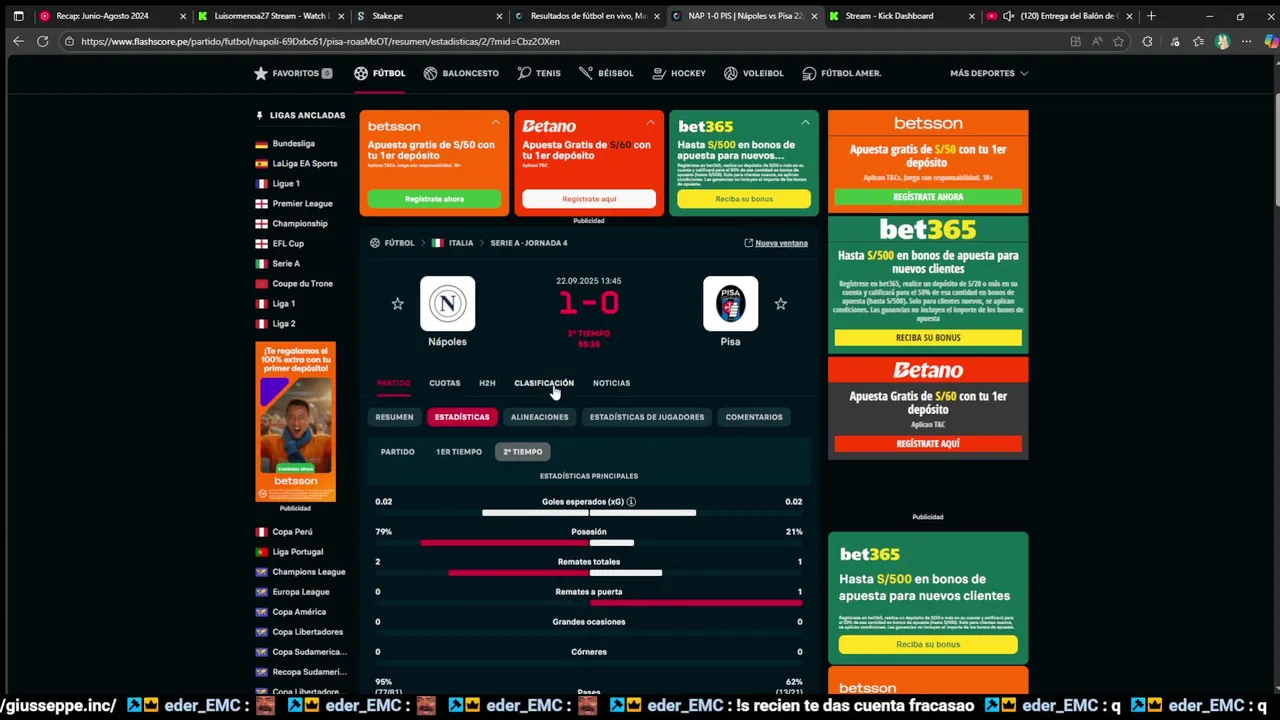Image resolution: width=1280 pixels, height=720 pixels.
Task: Go to Béisbol section
Action: point(606,73)
